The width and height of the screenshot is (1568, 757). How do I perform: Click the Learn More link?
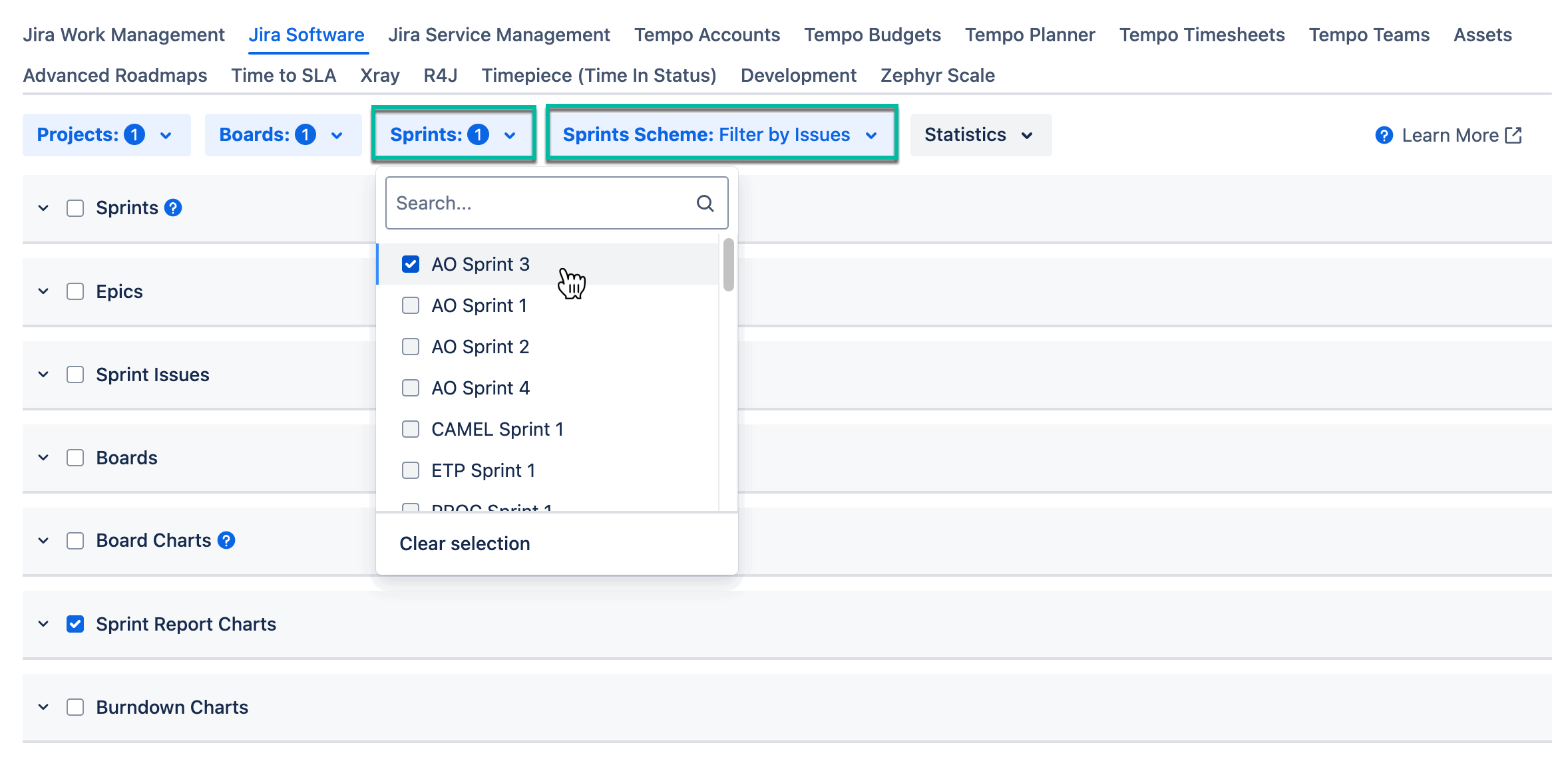tap(1452, 134)
